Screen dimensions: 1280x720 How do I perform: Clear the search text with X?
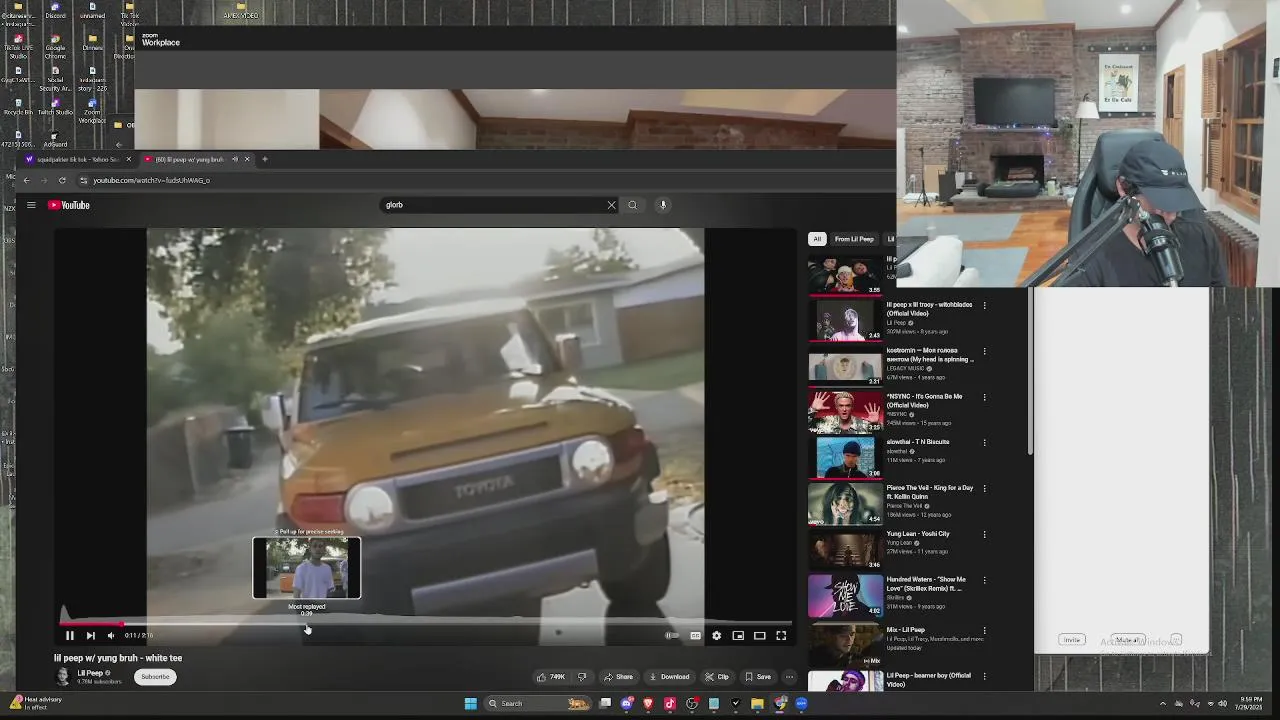611,205
